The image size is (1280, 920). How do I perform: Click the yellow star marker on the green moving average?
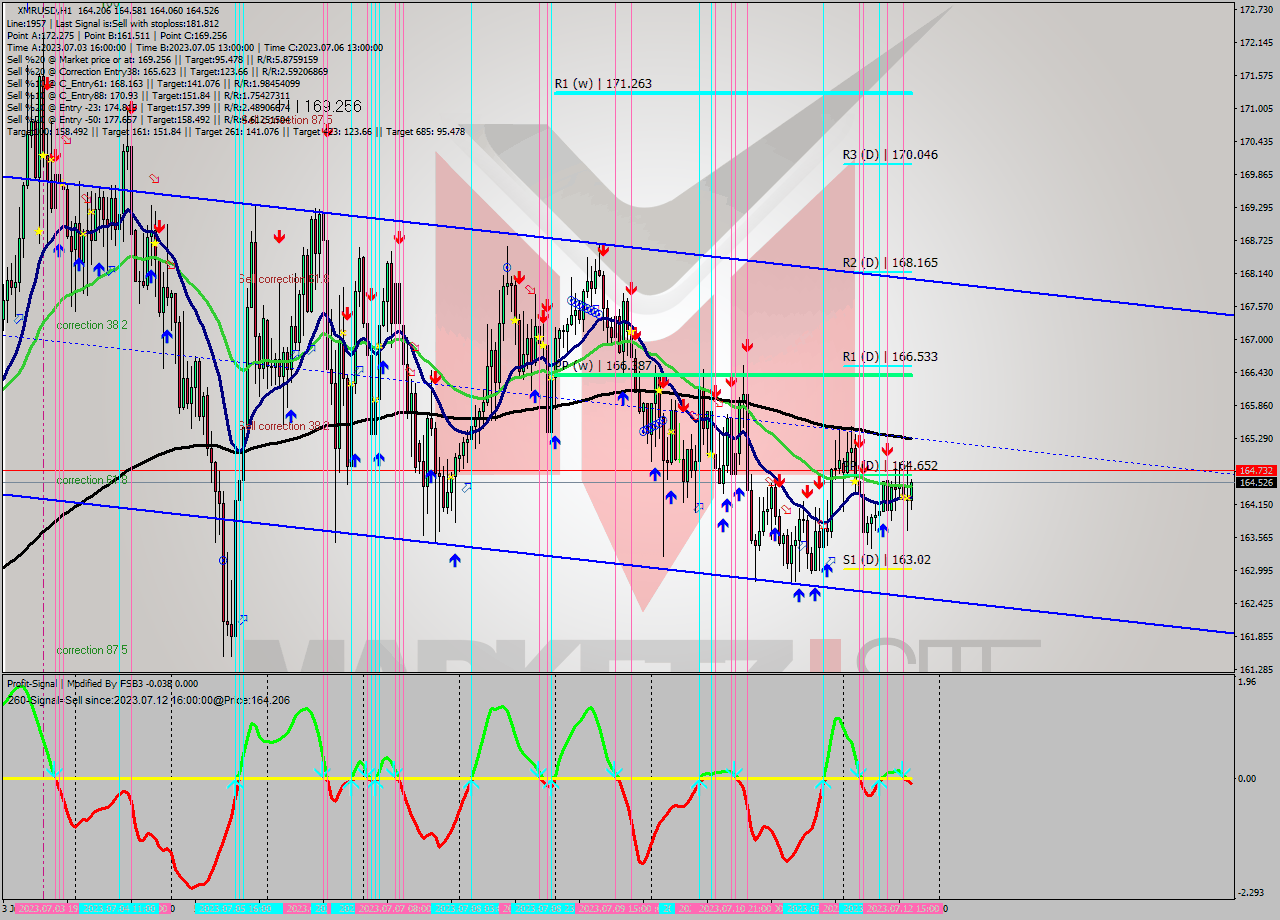[x=855, y=481]
